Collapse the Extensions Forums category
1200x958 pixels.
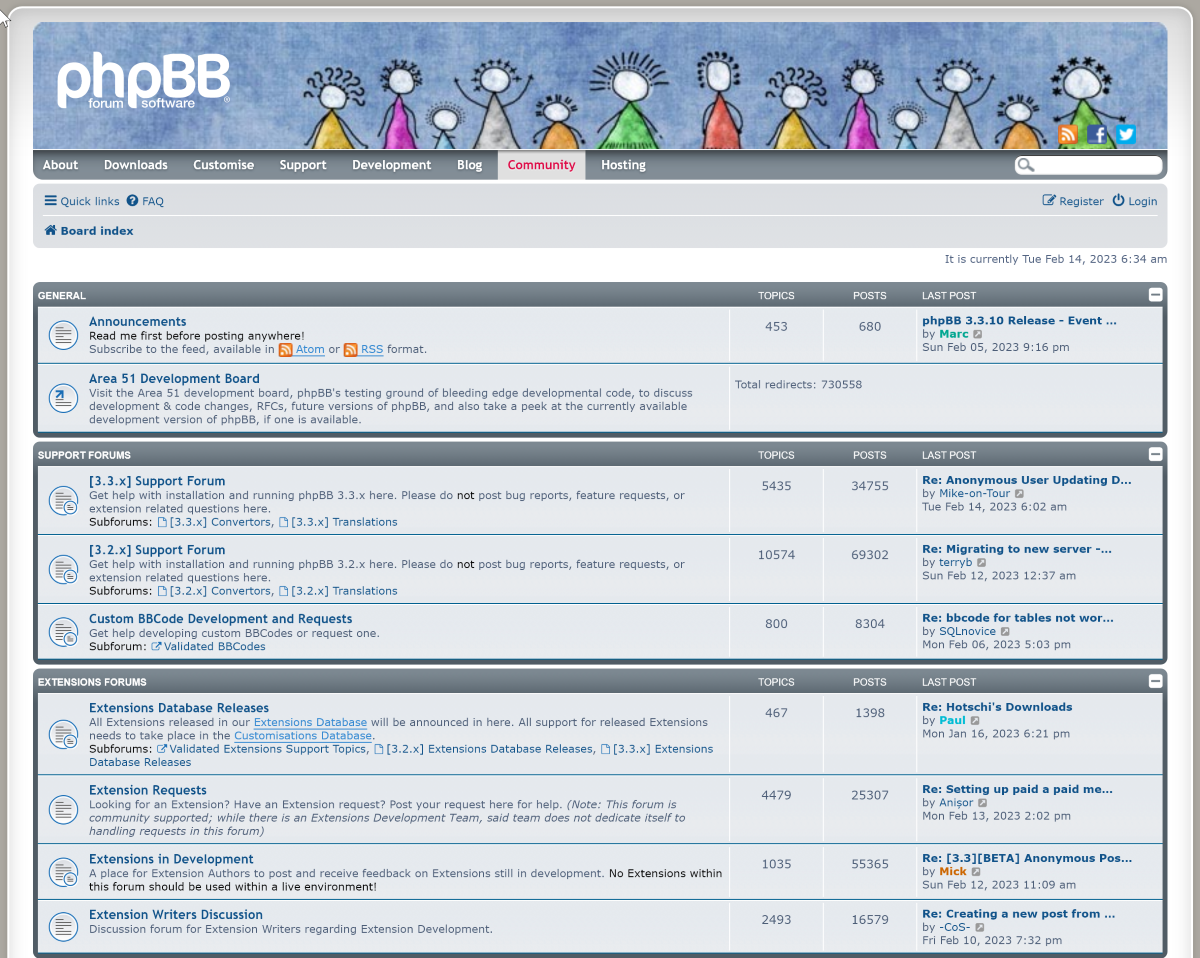pos(1155,681)
